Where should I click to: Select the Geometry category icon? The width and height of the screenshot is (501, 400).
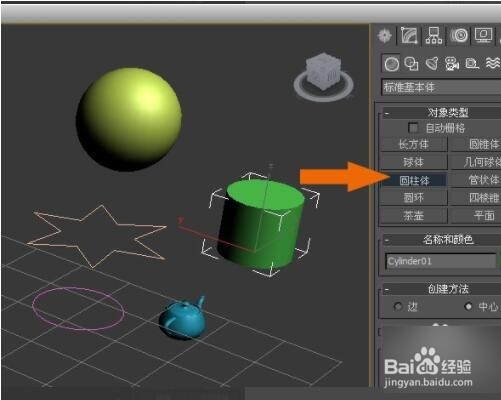(x=391, y=63)
